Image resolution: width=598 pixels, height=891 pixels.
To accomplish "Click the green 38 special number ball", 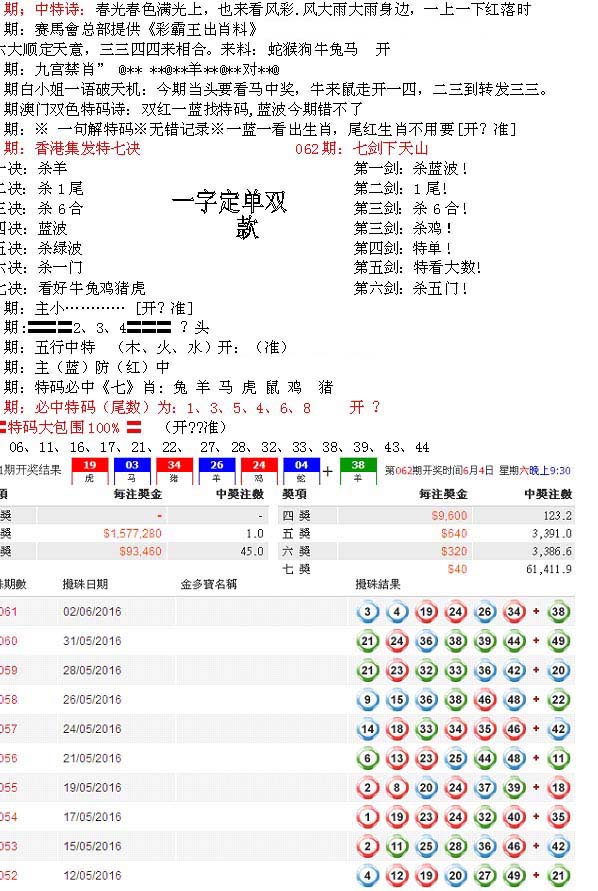I will [x=358, y=471].
